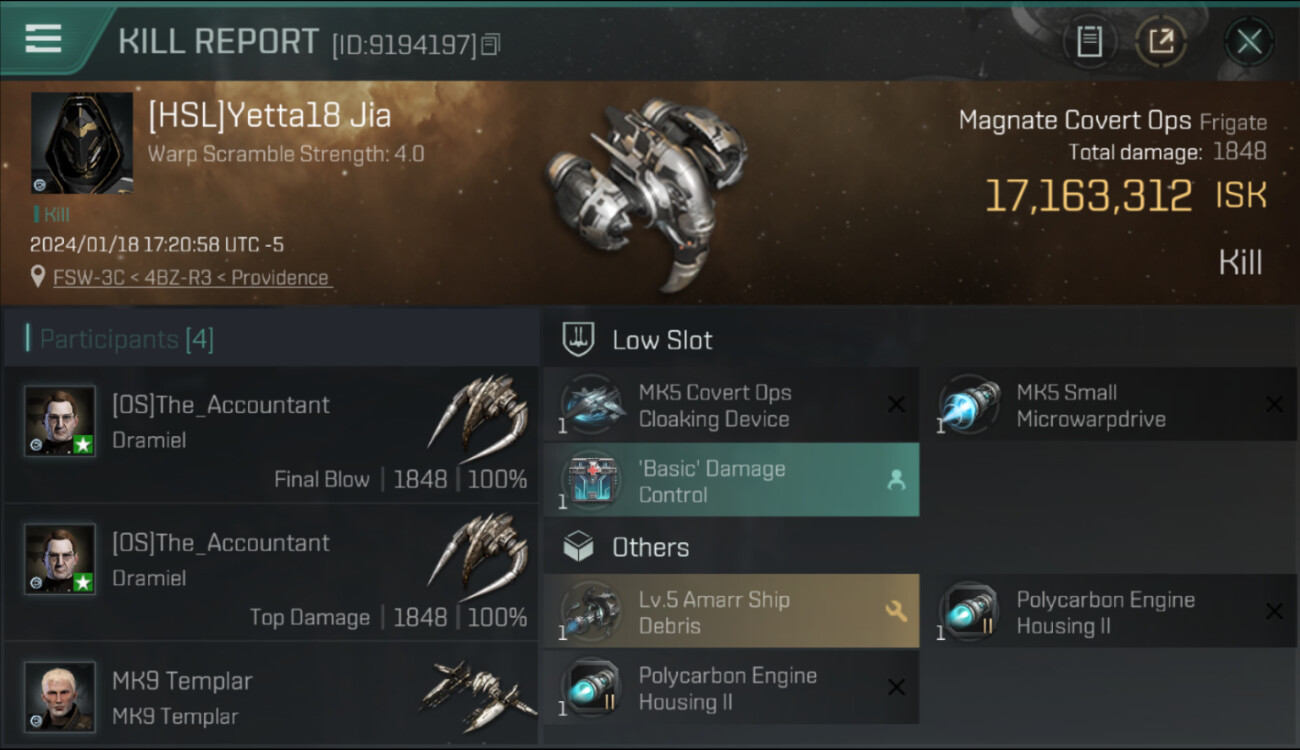View the Magnate Covert Ops ship image
This screenshot has height=750, width=1300.
pos(645,190)
